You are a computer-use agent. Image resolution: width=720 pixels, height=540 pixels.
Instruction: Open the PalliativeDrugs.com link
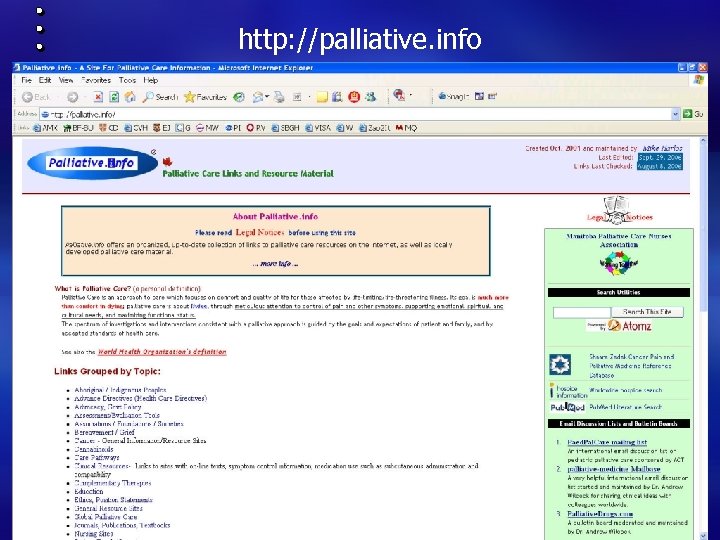tap(600, 514)
